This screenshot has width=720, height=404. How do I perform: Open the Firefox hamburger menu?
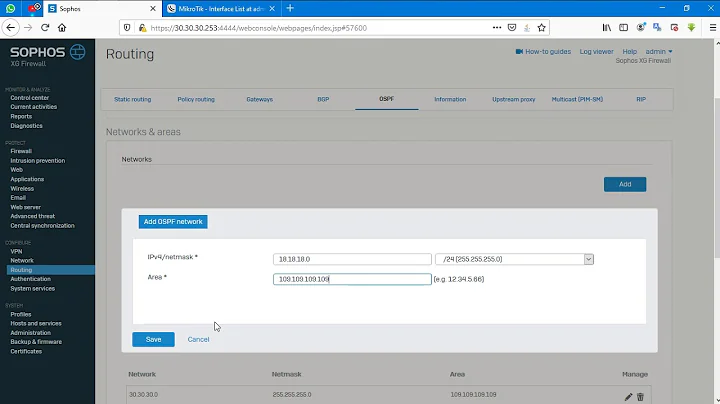(713, 28)
